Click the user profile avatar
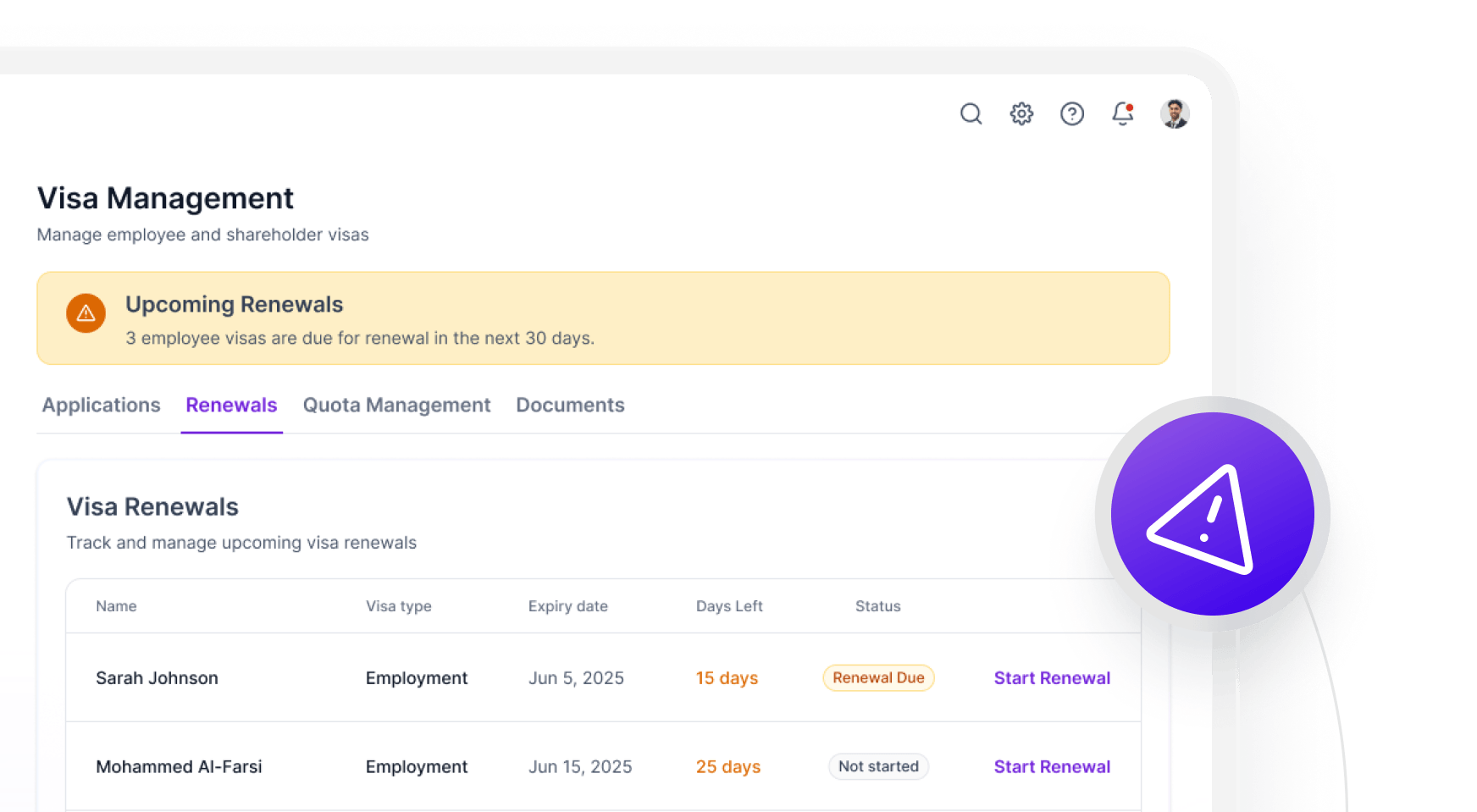 [1175, 113]
